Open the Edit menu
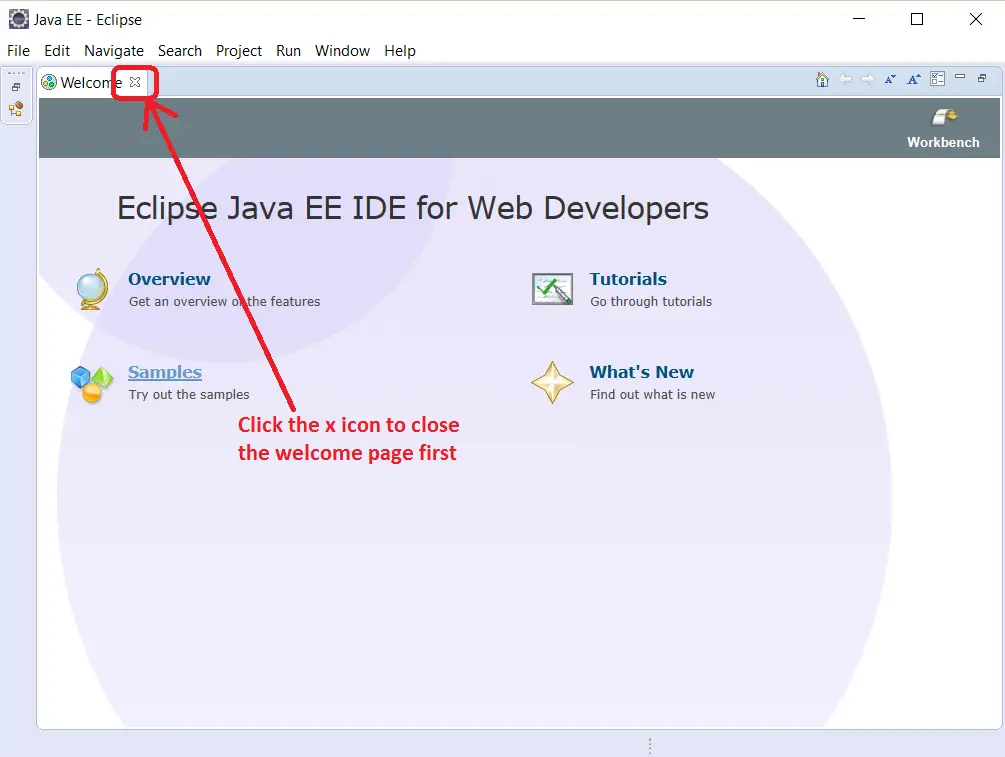The image size is (1005, 757). click(57, 51)
